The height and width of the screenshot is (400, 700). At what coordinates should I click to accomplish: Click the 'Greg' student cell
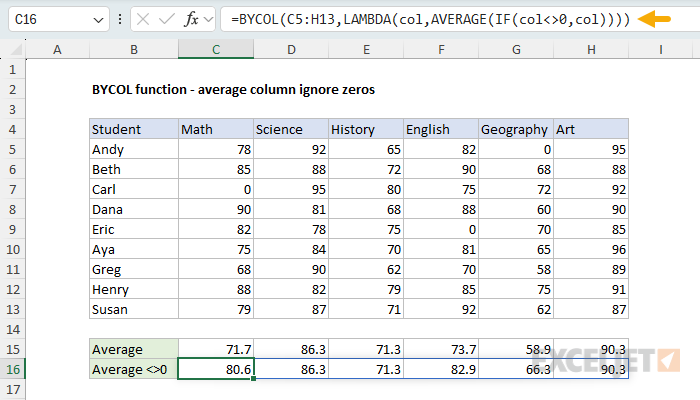pyautogui.click(x=134, y=270)
